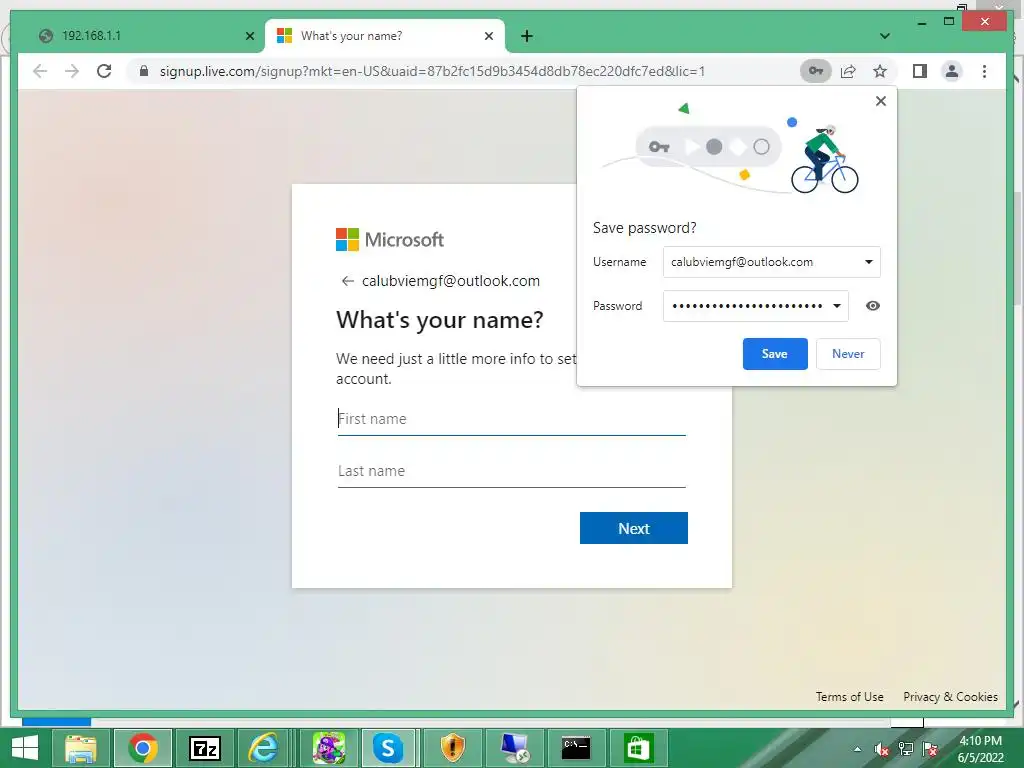Open Internet Explorer from taskbar
This screenshot has height=768, width=1024.
tap(264, 748)
